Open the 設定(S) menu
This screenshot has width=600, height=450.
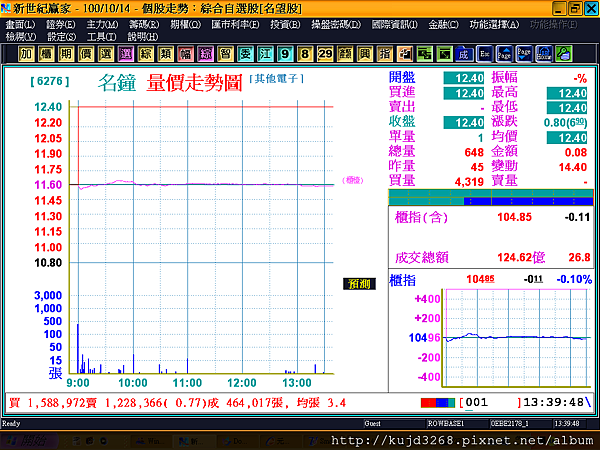(62, 37)
